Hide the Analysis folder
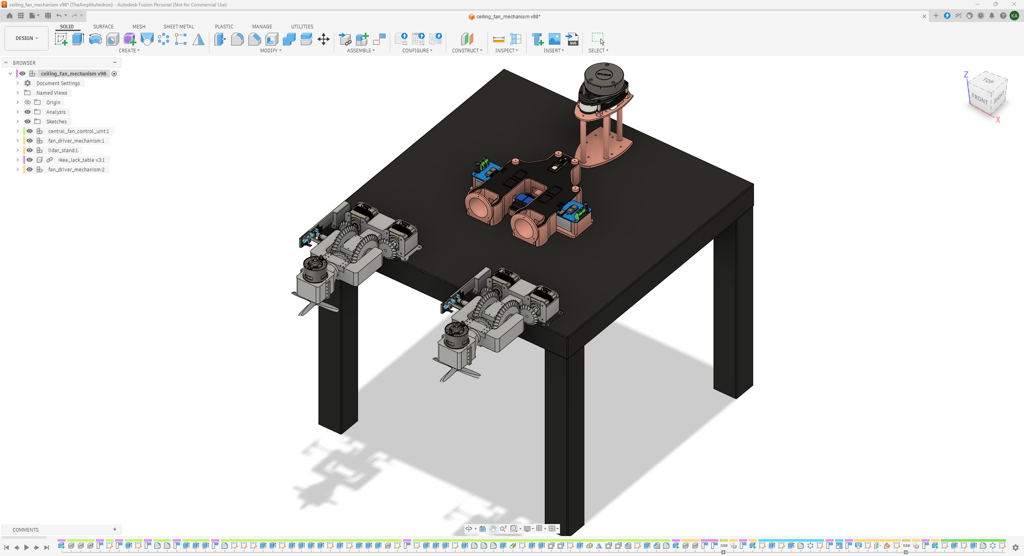Viewport: 1024px width, 556px height. pos(27,112)
